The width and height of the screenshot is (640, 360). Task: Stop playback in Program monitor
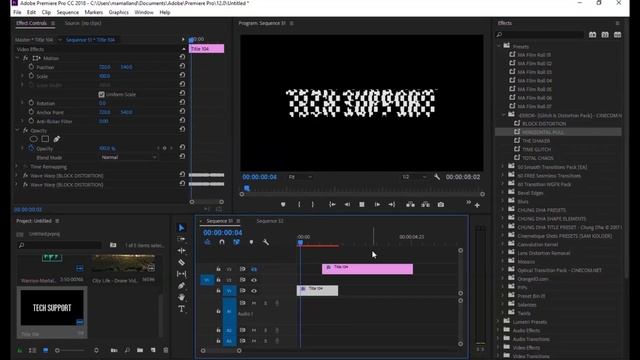[x=362, y=204]
